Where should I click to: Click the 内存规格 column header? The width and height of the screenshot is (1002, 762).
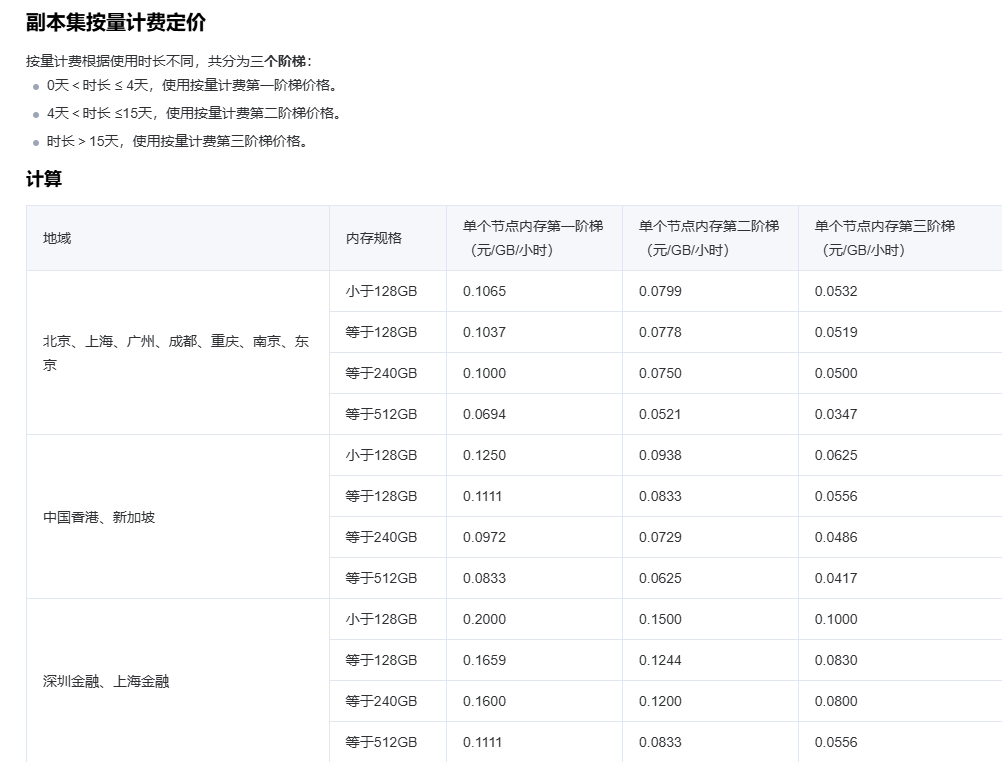[374, 238]
